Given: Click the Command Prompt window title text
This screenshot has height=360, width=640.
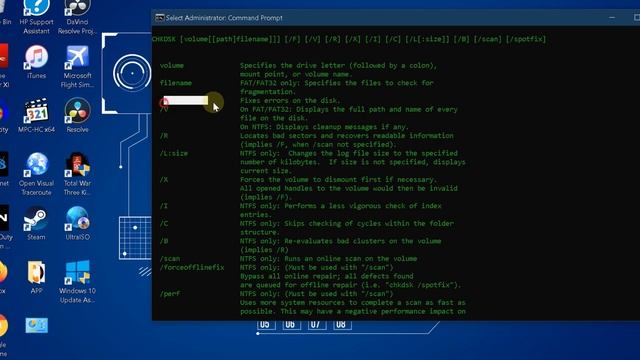Looking at the screenshot, I should point(224,18).
